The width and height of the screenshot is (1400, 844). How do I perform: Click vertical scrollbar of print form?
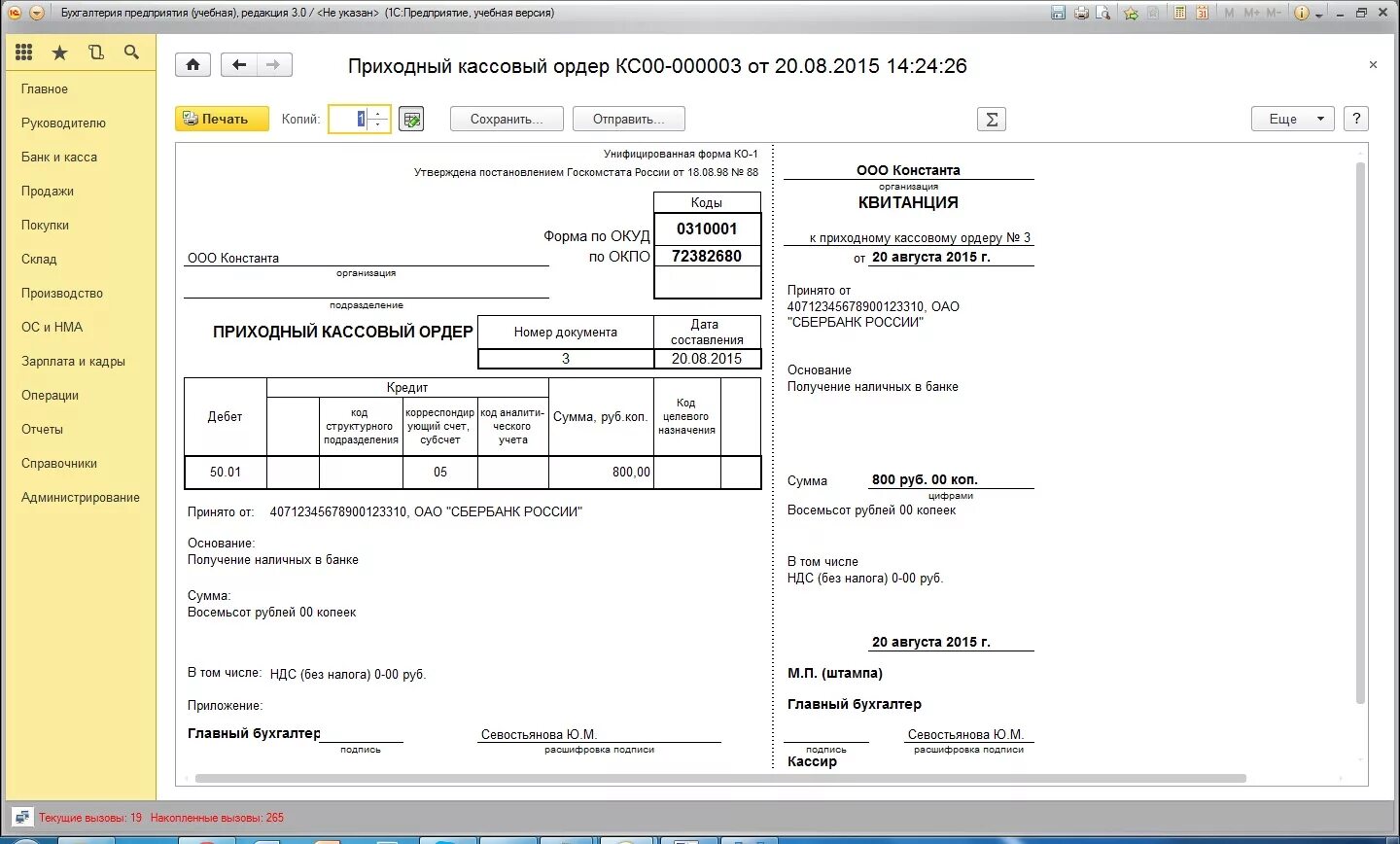click(x=1360, y=433)
